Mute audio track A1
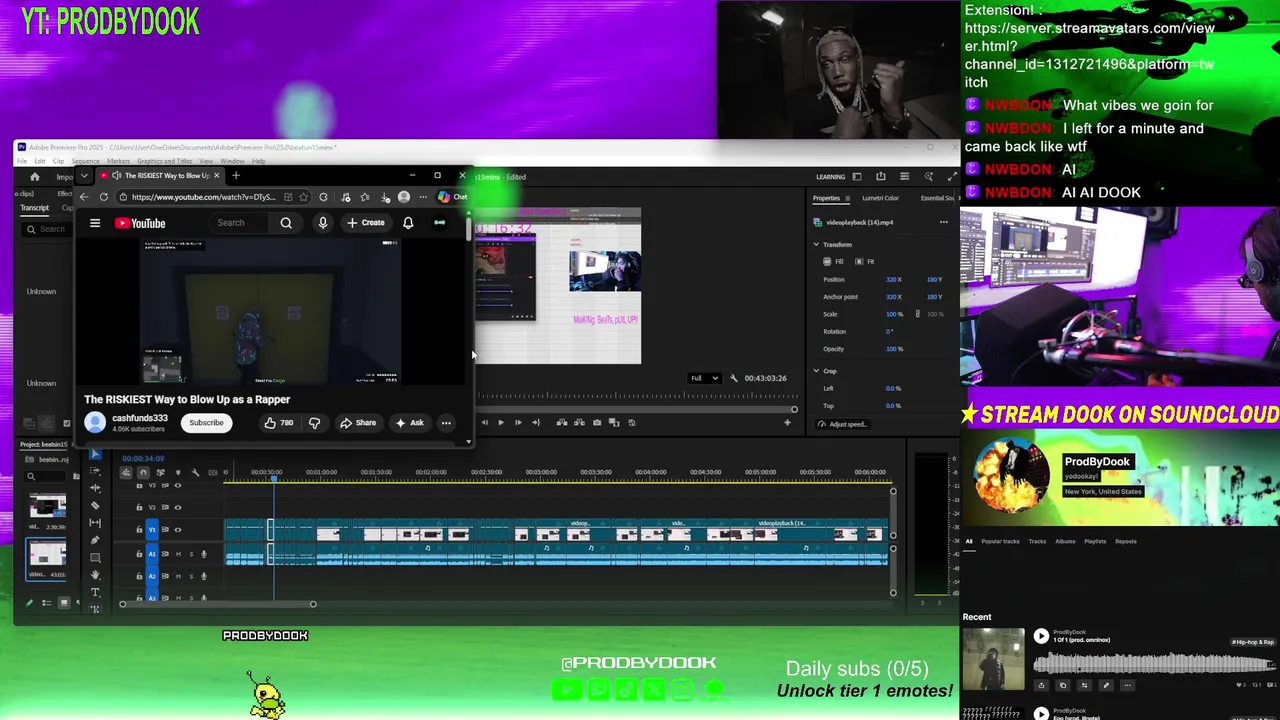Screen dimensions: 1280x720 tap(178, 554)
